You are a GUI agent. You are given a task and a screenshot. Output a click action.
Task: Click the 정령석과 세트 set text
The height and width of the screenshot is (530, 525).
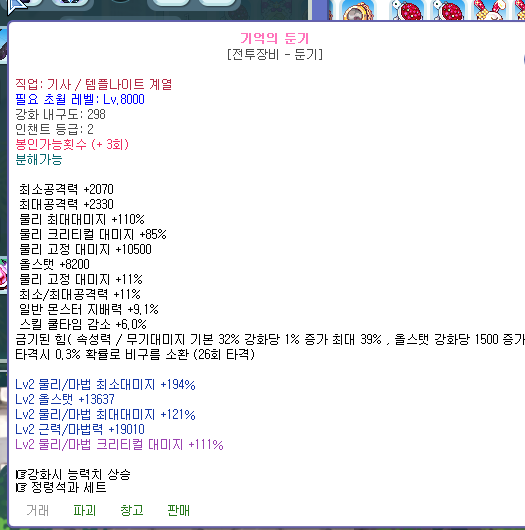(69, 487)
